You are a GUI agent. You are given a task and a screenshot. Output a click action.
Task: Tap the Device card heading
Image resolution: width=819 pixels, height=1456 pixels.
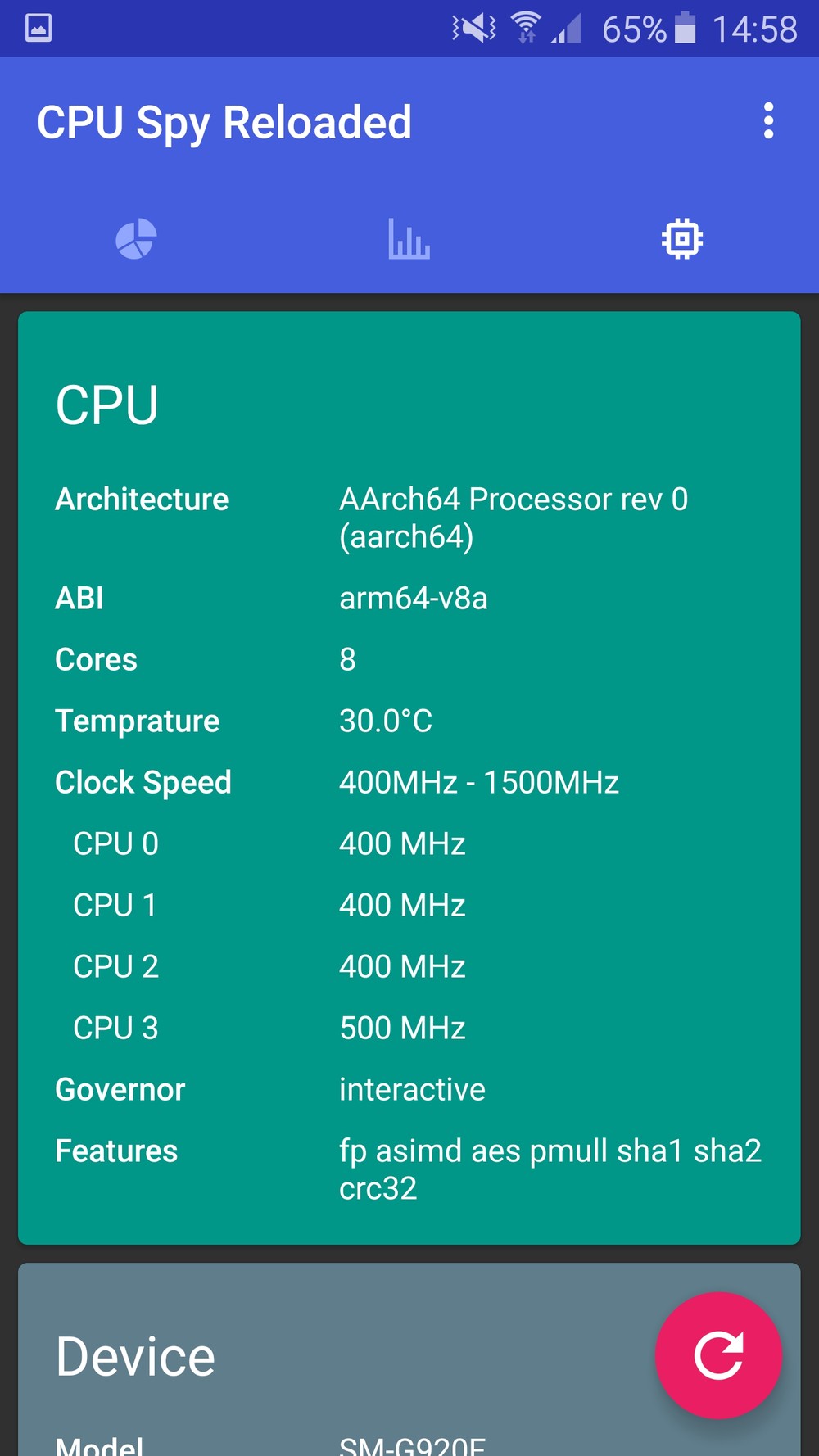[x=135, y=1356]
